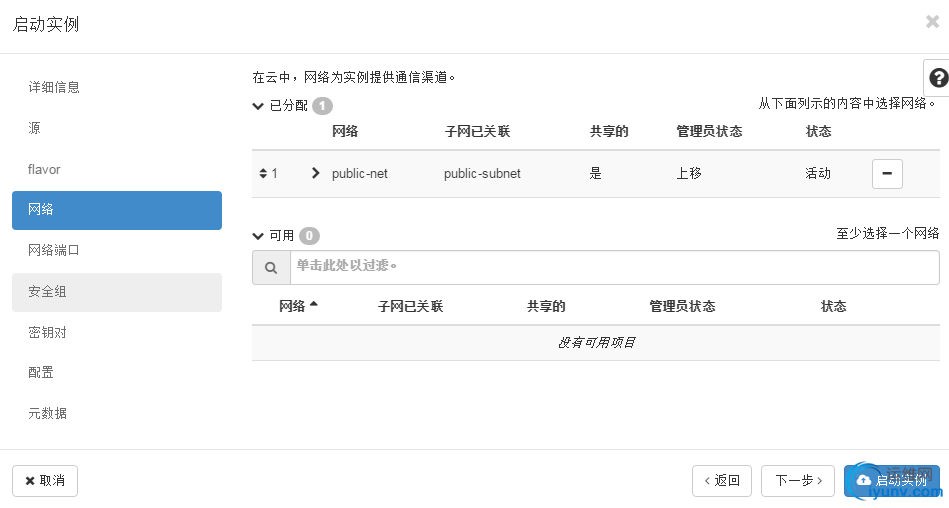Screen dimensions: 949x508
Task: Collapse the 已分配 section
Action: pyautogui.click(x=258, y=106)
